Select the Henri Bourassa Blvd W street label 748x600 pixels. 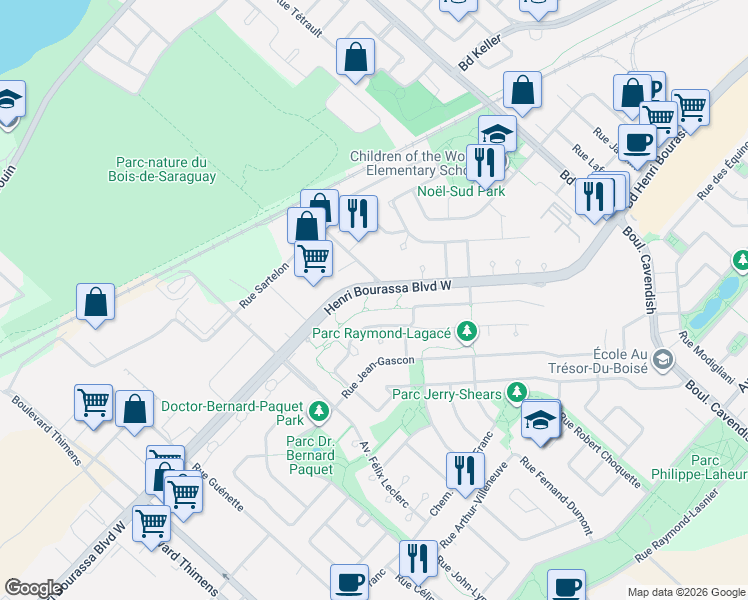pos(387,296)
